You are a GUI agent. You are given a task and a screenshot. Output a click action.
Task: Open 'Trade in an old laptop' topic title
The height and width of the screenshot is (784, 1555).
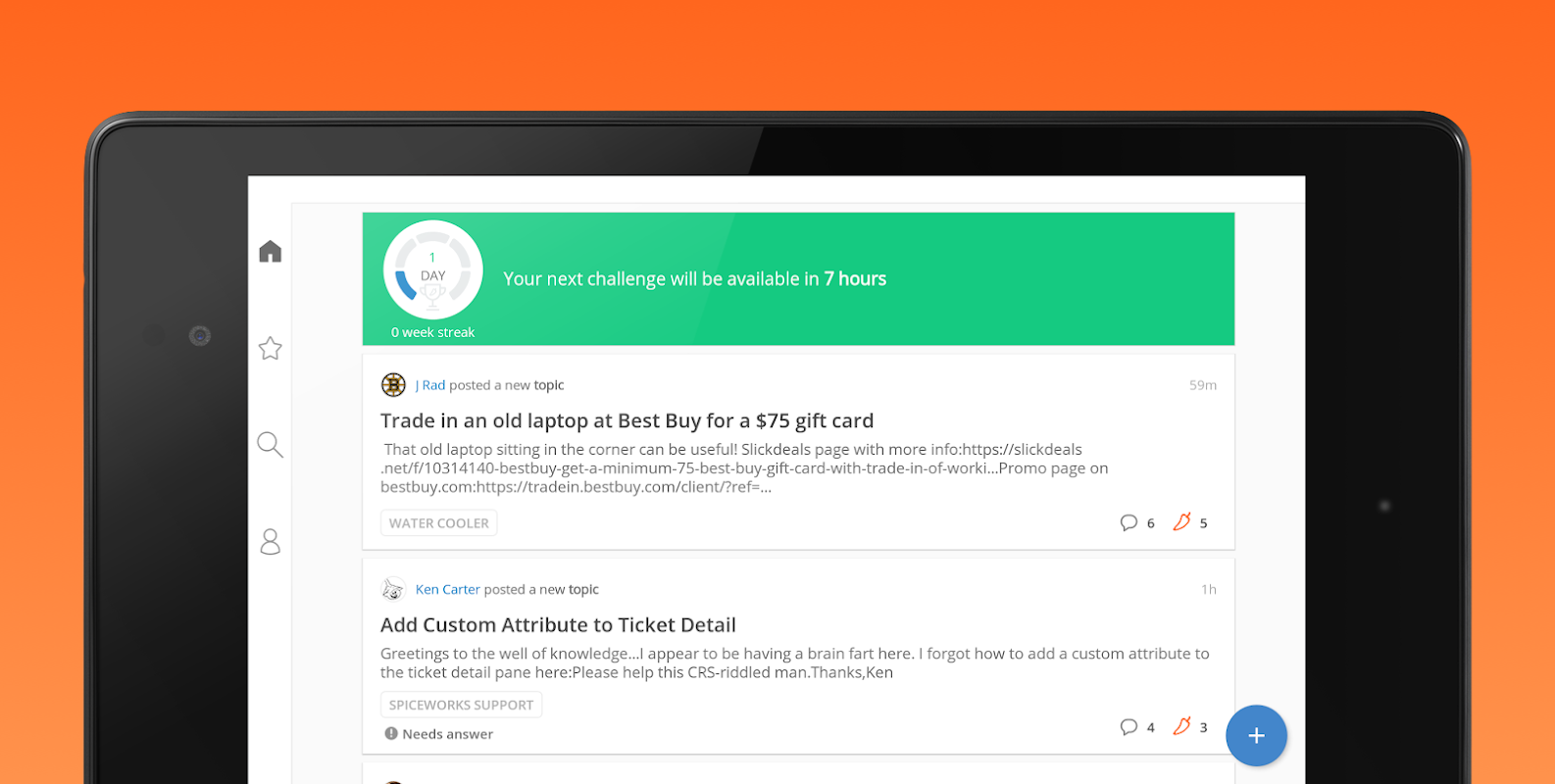(627, 420)
